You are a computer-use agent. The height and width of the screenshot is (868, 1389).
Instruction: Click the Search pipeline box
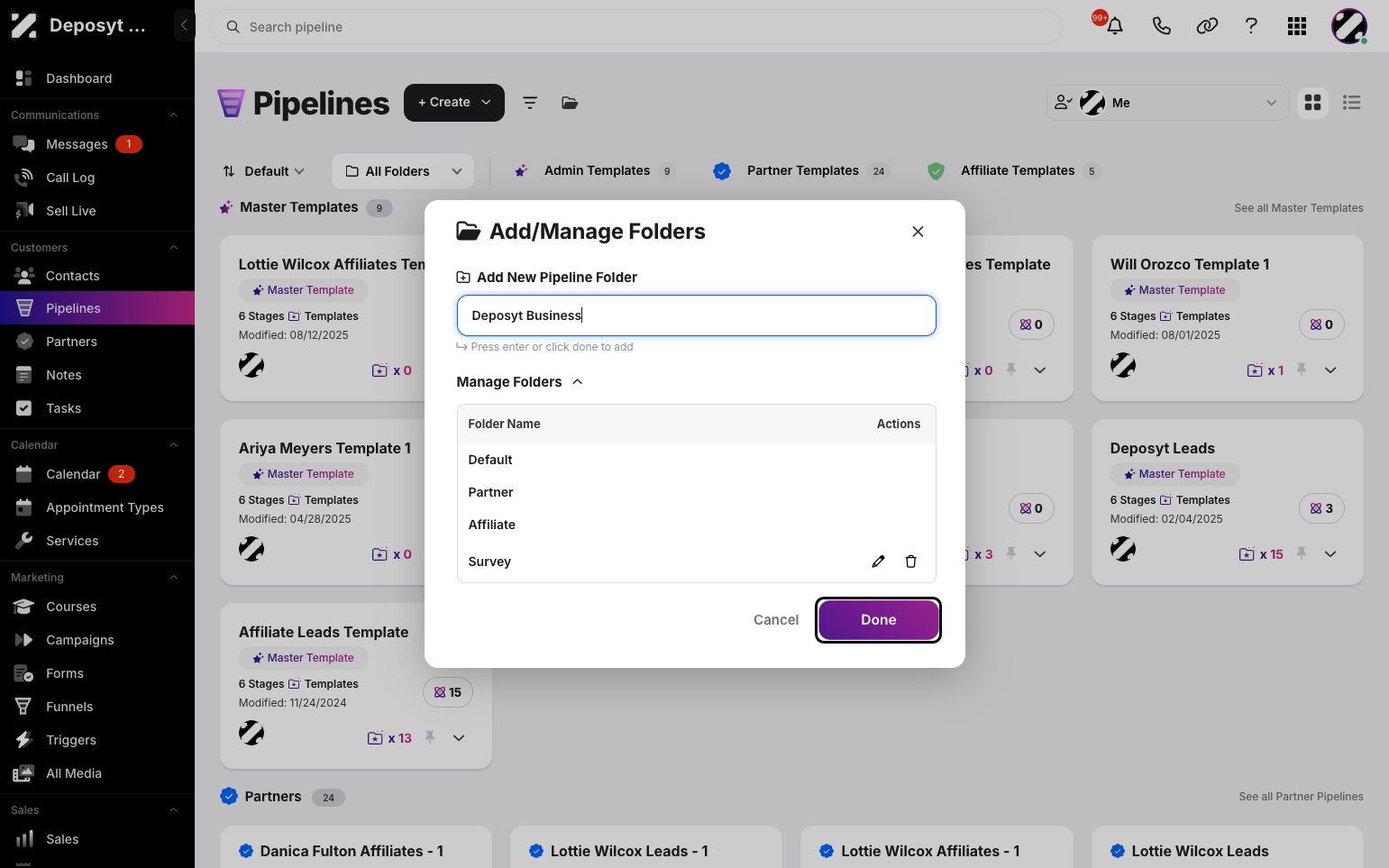pyautogui.click(x=635, y=27)
